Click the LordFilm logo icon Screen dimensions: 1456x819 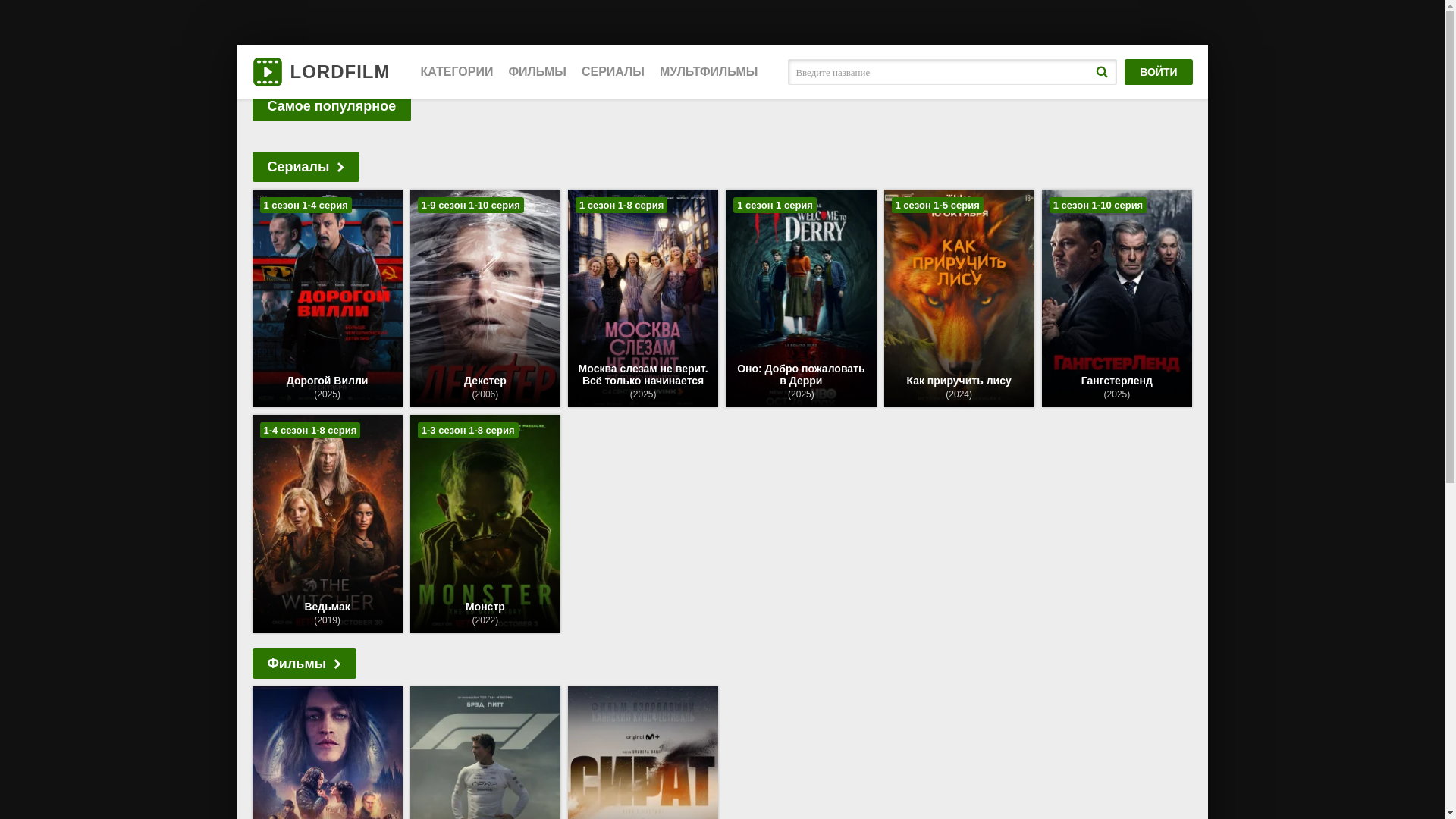pos(267,72)
